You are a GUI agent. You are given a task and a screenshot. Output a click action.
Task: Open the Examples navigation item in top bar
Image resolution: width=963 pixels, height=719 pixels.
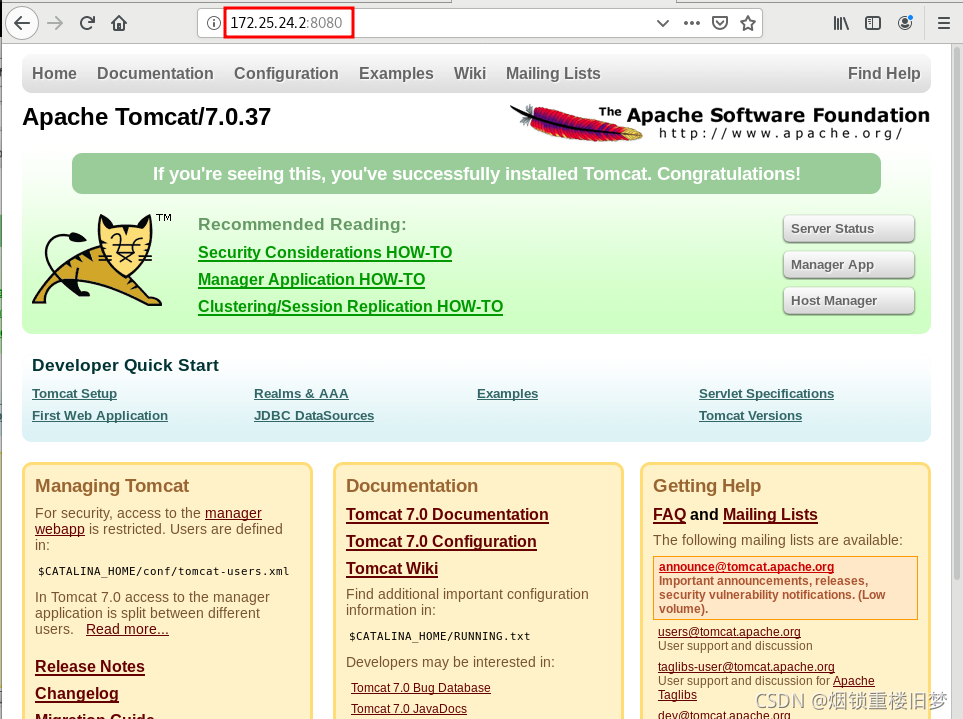click(x=396, y=74)
